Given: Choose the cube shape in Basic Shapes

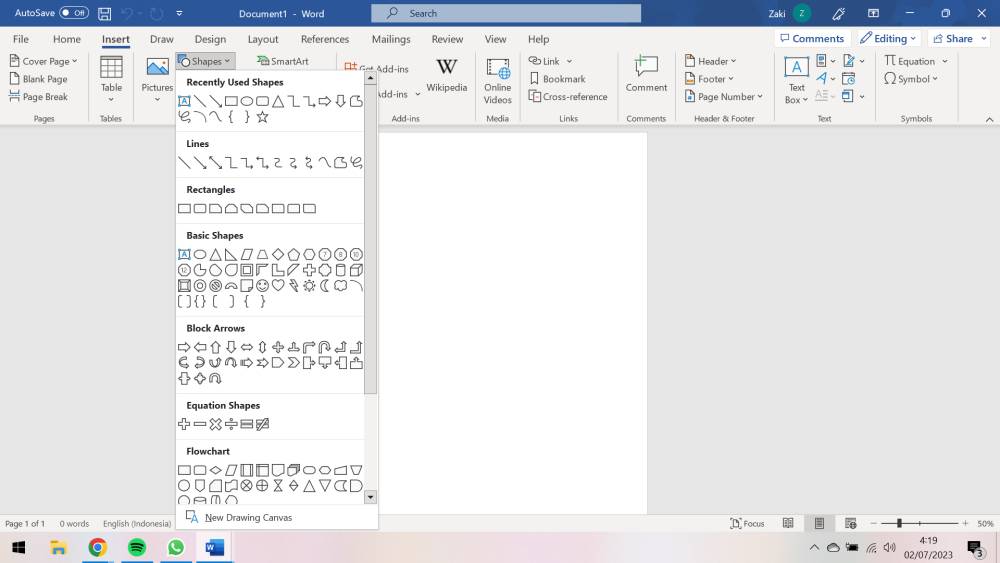Looking at the screenshot, I should (356, 270).
